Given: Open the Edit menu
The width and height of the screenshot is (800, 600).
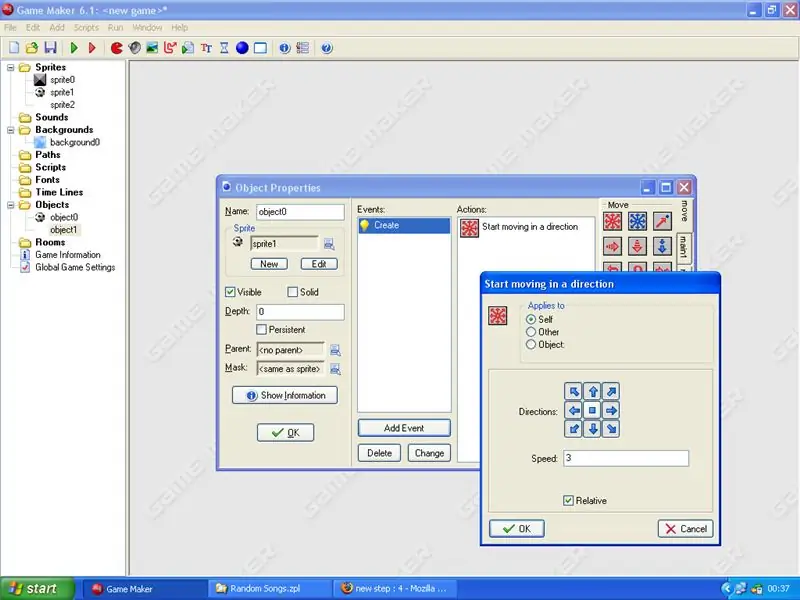Looking at the screenshot, I should [33, 28].
